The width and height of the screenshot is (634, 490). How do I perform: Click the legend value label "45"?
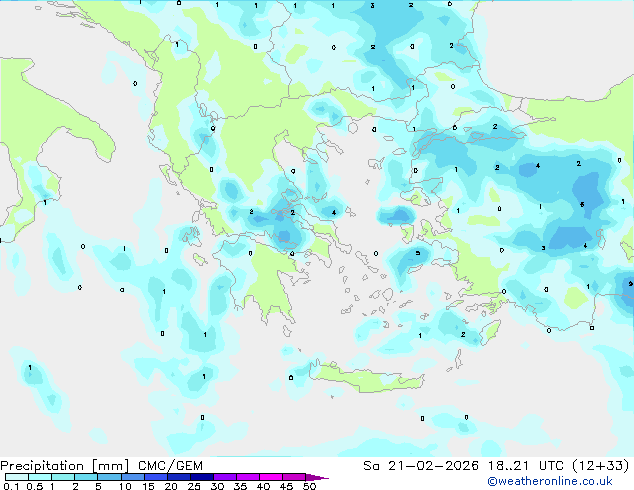pyautogui.click(x=286, y=486)
